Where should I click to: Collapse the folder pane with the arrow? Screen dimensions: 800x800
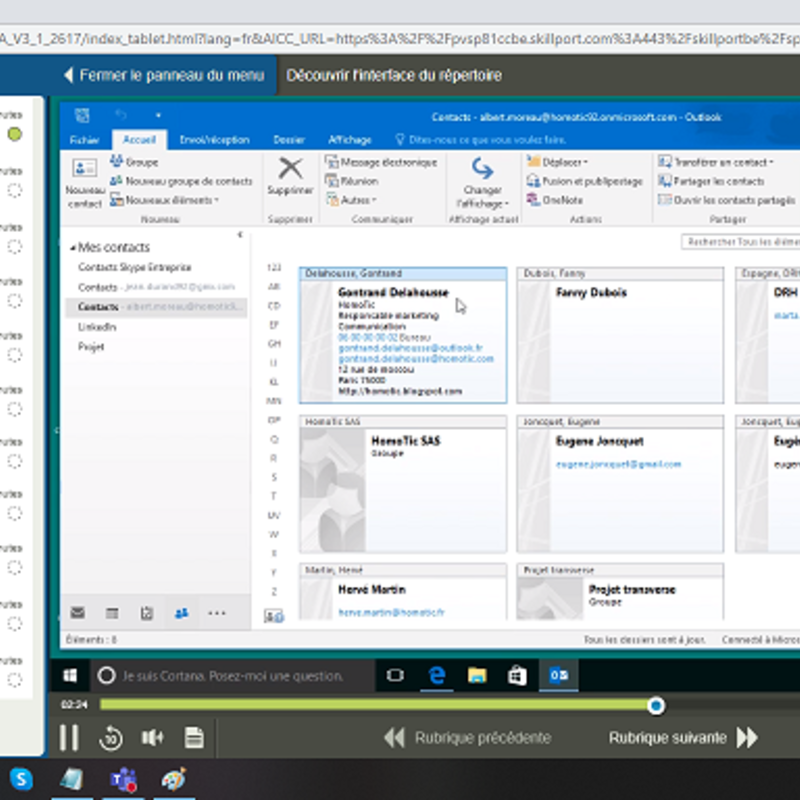(240, 235)
